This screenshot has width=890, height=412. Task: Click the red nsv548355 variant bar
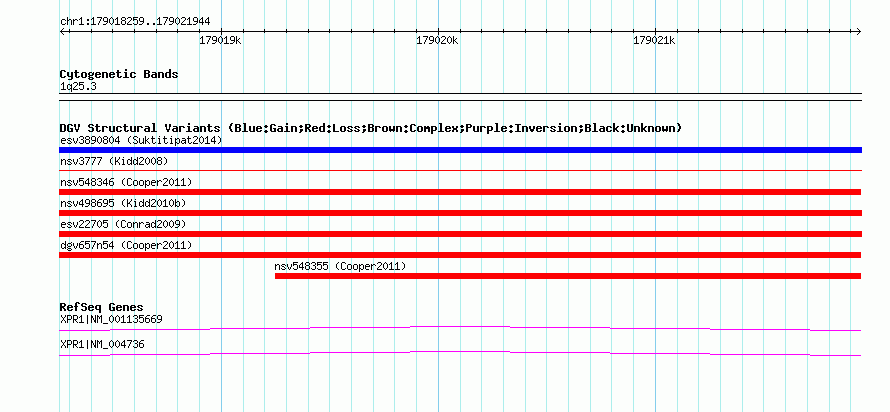pos(568,276)
